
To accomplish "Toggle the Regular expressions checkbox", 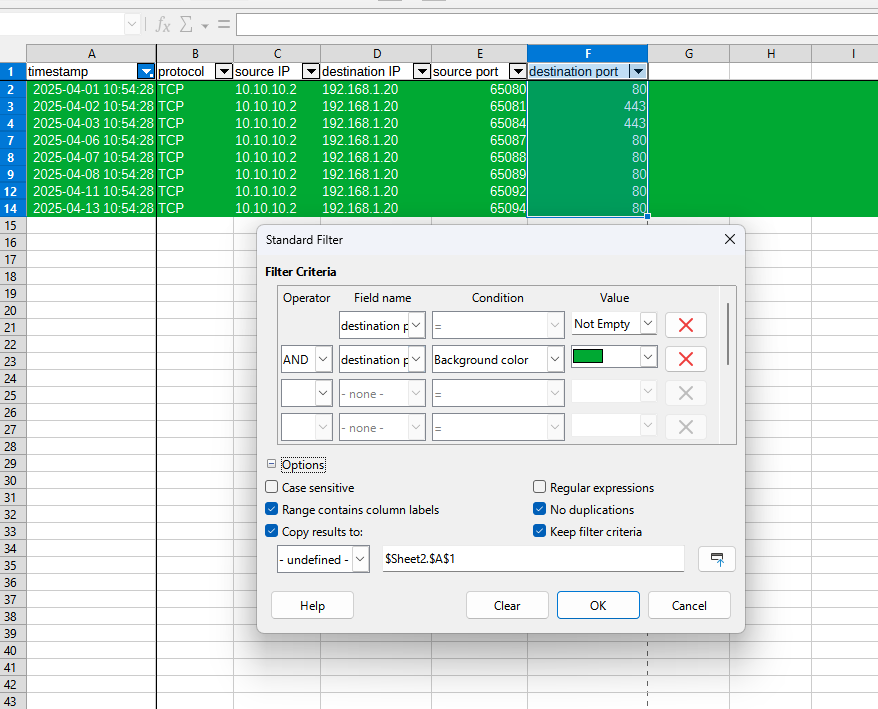I will click(540, 488).
